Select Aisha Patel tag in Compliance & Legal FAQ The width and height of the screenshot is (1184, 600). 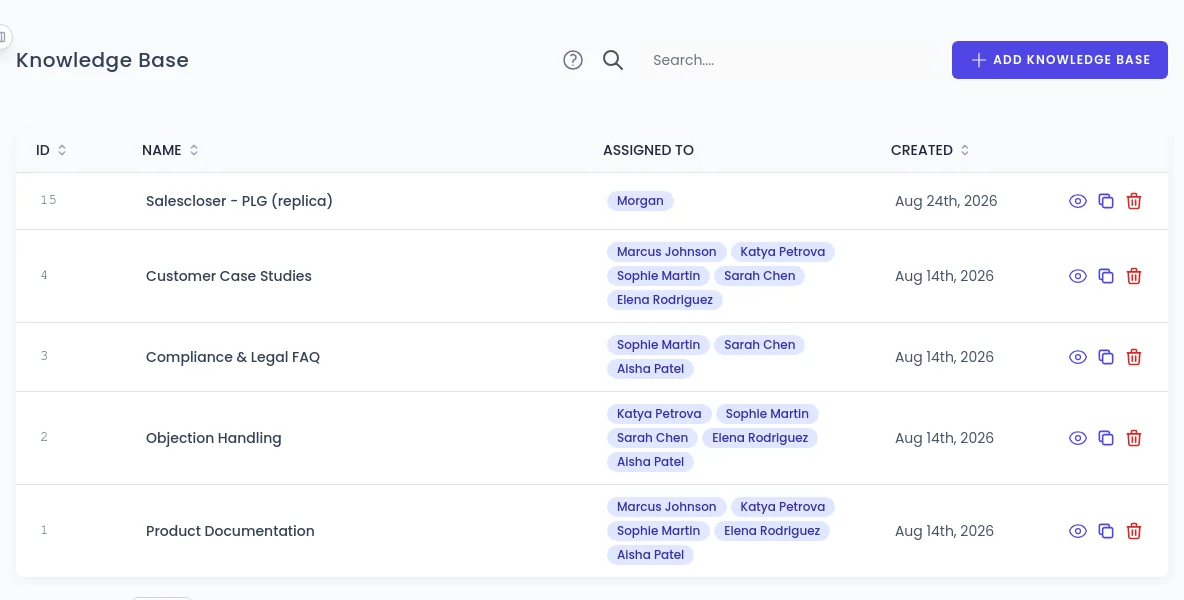click(x=650, y=369)
